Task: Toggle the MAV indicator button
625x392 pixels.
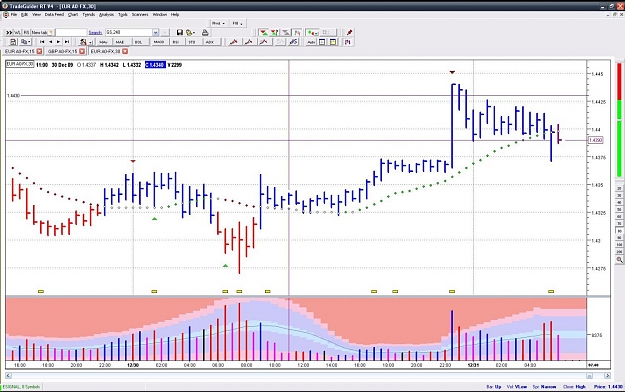Action: click(x=104, y=42)
